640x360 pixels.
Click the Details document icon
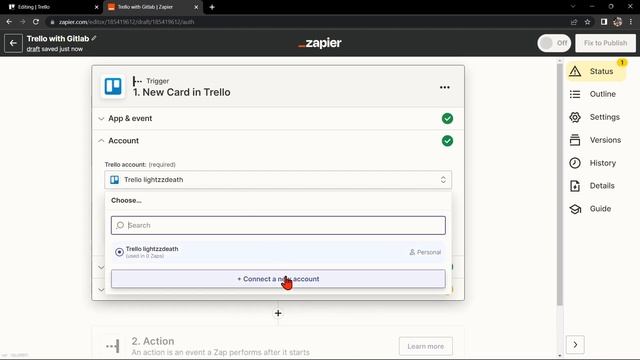pyautogui.click(x=575, y=186)
